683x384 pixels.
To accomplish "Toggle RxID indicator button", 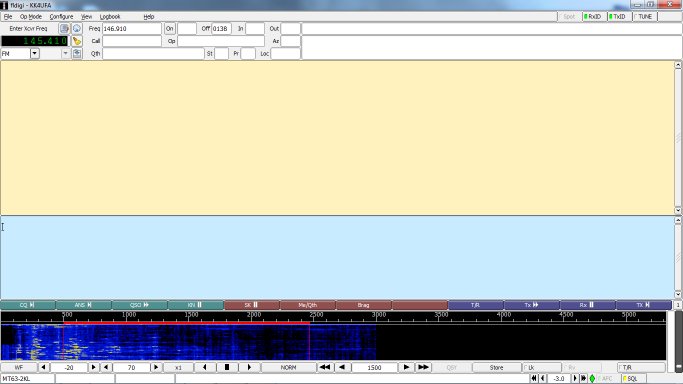I will point(594,17).
